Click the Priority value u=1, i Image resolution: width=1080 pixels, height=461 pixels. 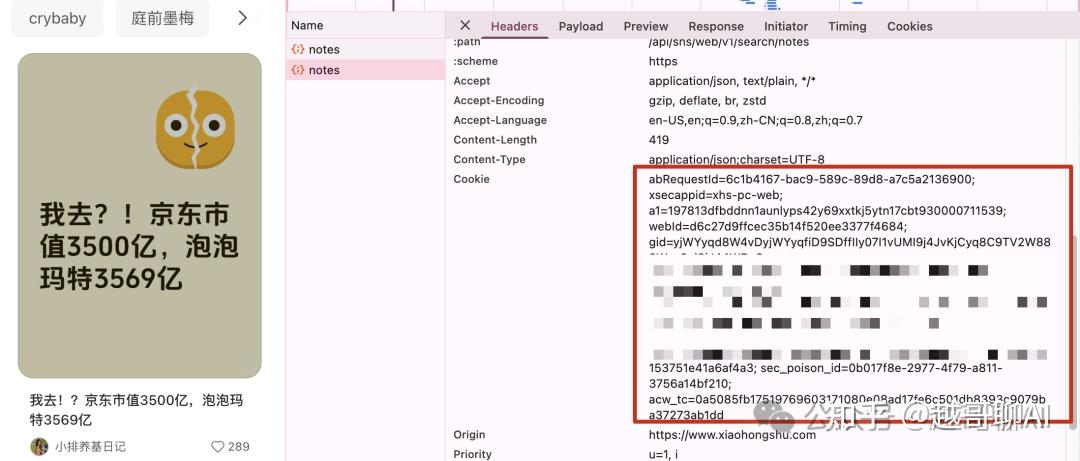(663, 454)
